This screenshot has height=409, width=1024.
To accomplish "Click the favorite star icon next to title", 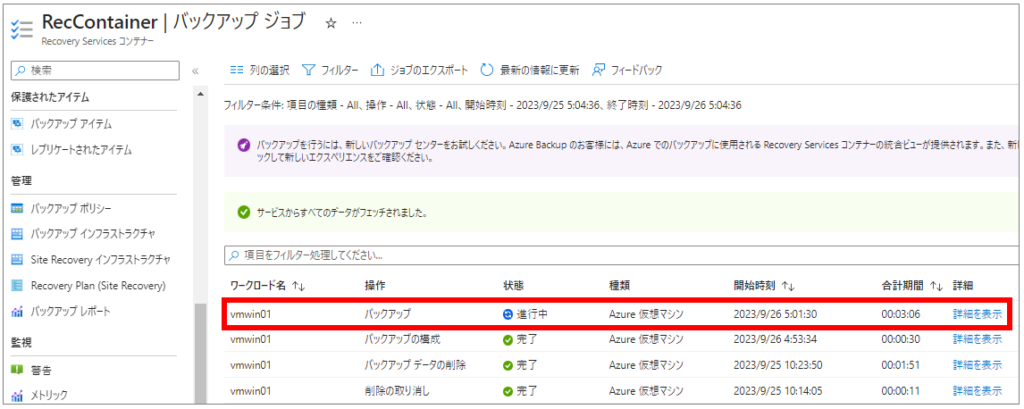I will click(330, 23).
